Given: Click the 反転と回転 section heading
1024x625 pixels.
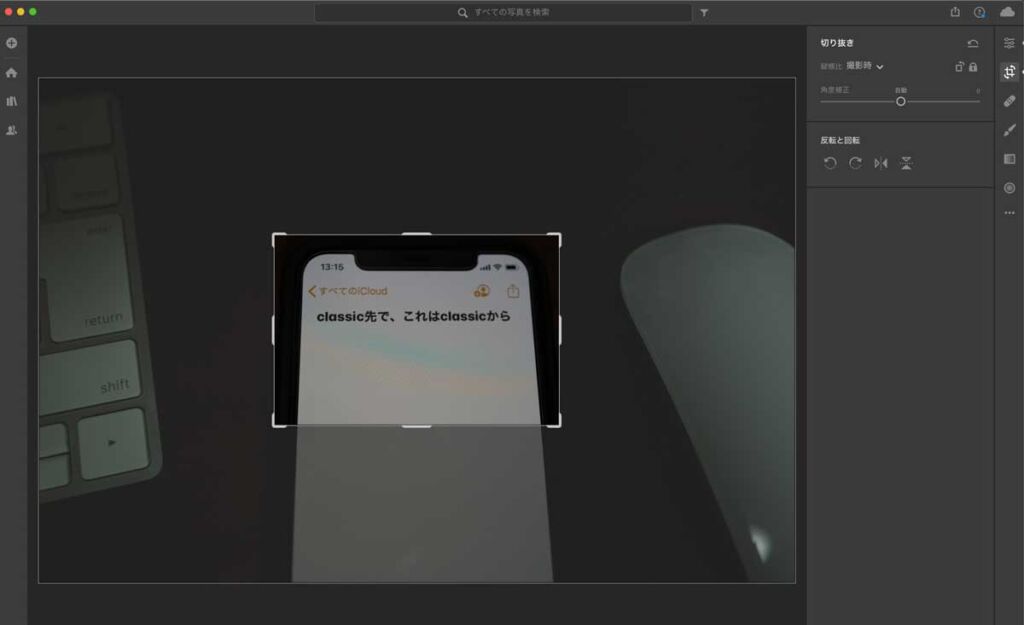Looking at the screenshot, I should (840, 140).
